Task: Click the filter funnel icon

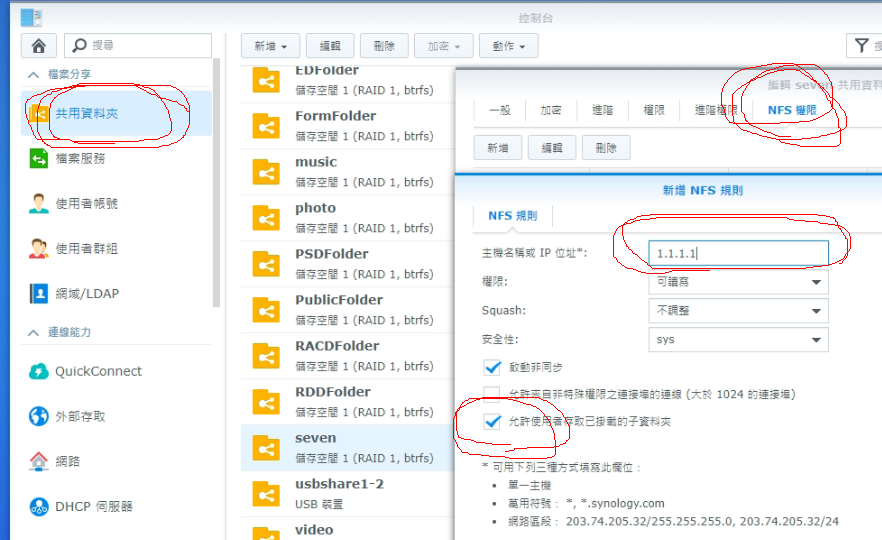Action: (861, 46)
